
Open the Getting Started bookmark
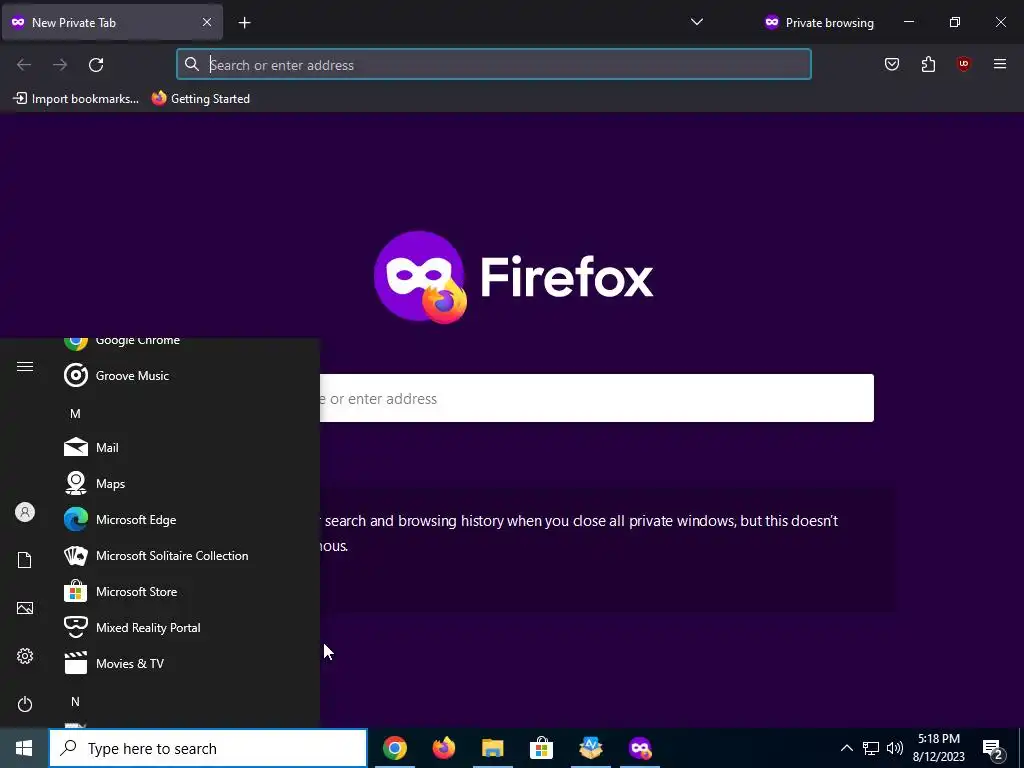click(201, 99)
